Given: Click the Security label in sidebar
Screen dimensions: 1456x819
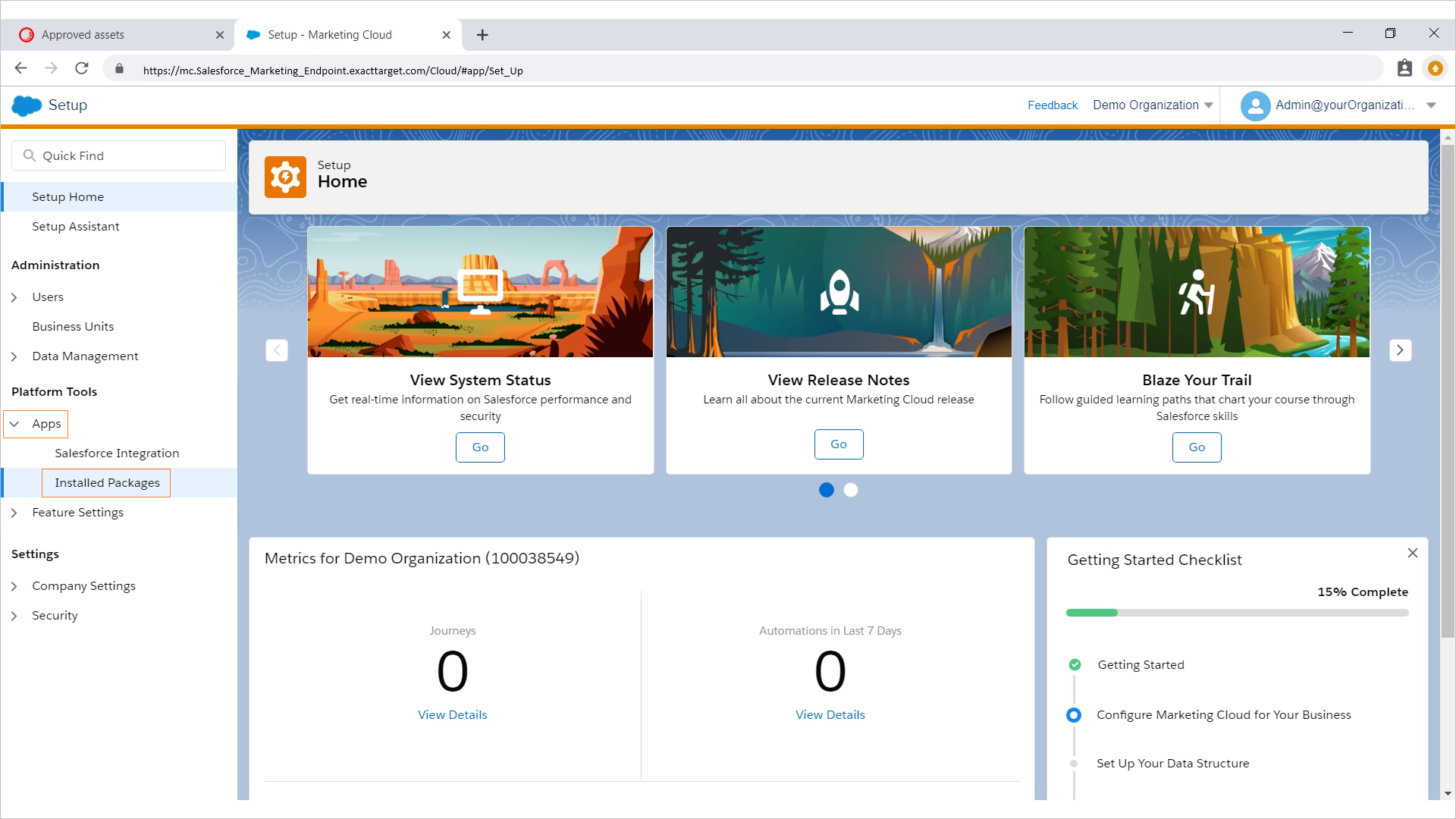Looking at the screenshot, I should pyautogui.click(x=55, y=616).
